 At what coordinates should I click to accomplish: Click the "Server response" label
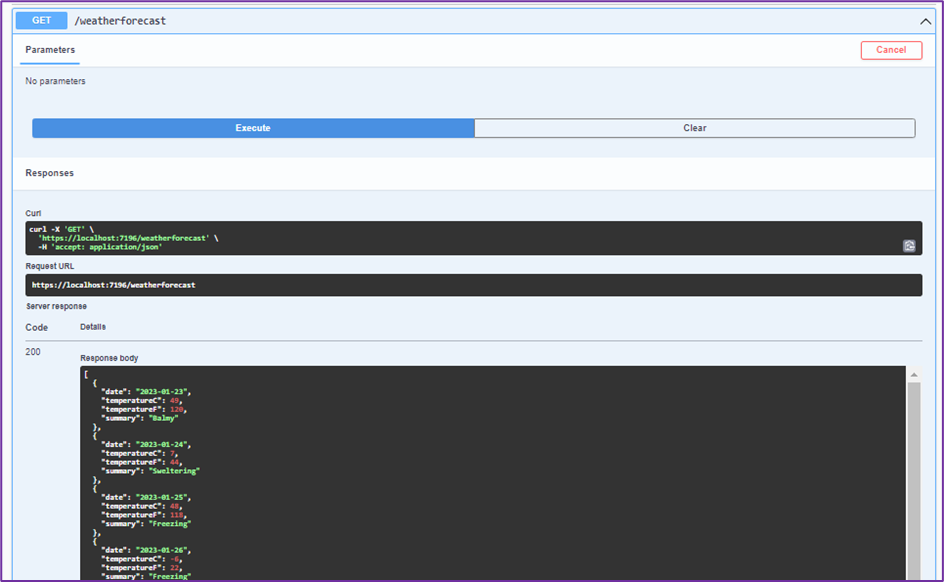coord(57,306)
